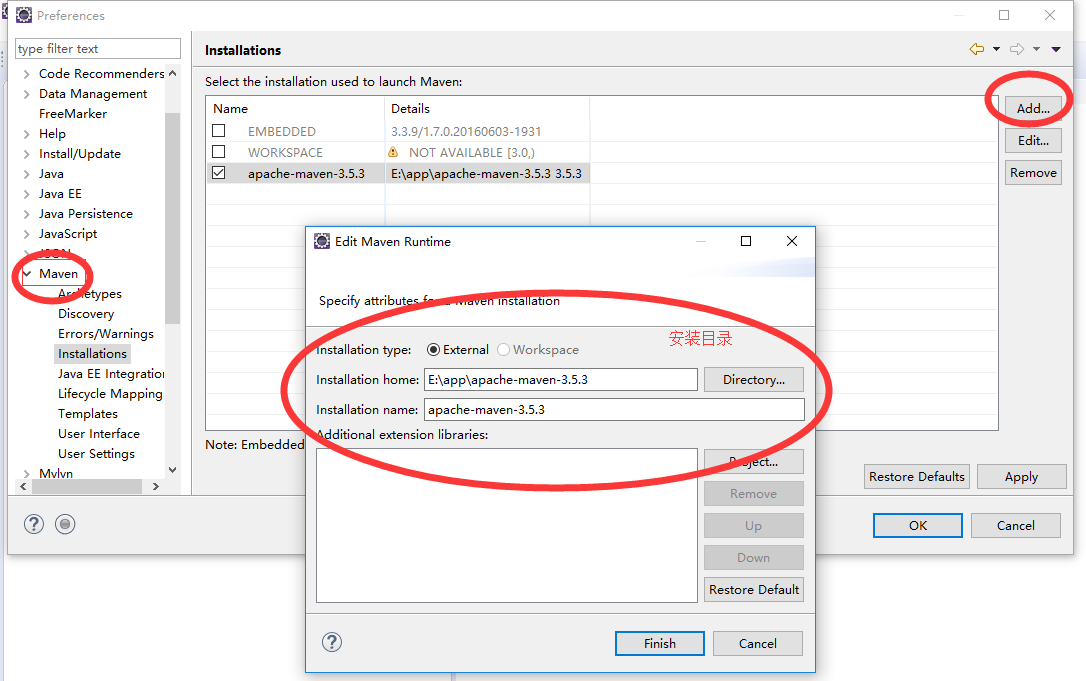Click Finish in Edit Maven Runtime
This screenshot has width=1086, height=681.
[x=659, y=644]
